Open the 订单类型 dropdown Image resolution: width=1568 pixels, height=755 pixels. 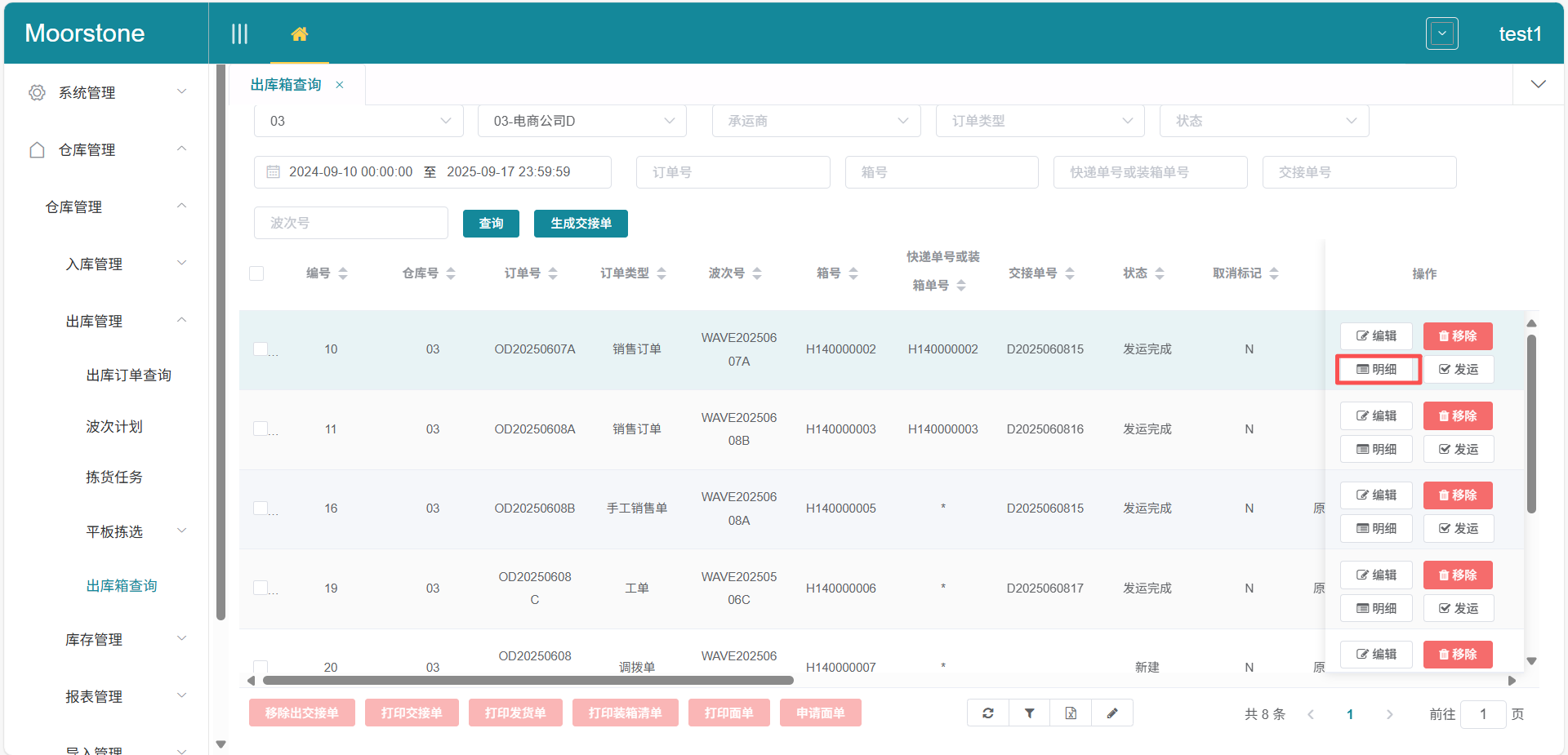(x=1040, y=120)
